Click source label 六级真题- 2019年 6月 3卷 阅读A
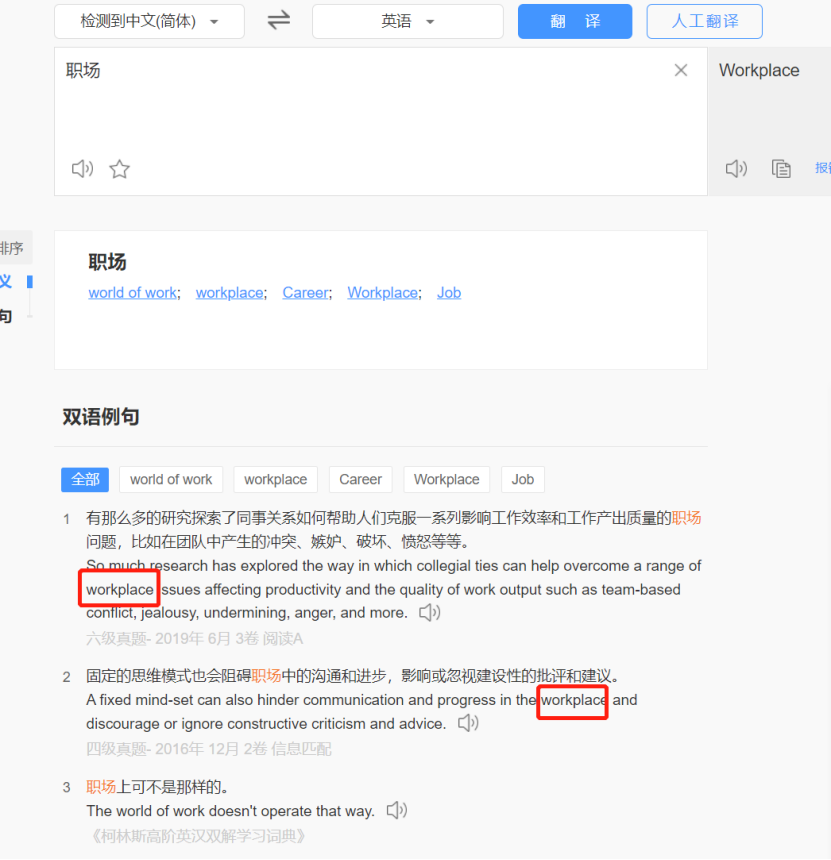Screen dimensions: 831x860 tap(194, 638)
